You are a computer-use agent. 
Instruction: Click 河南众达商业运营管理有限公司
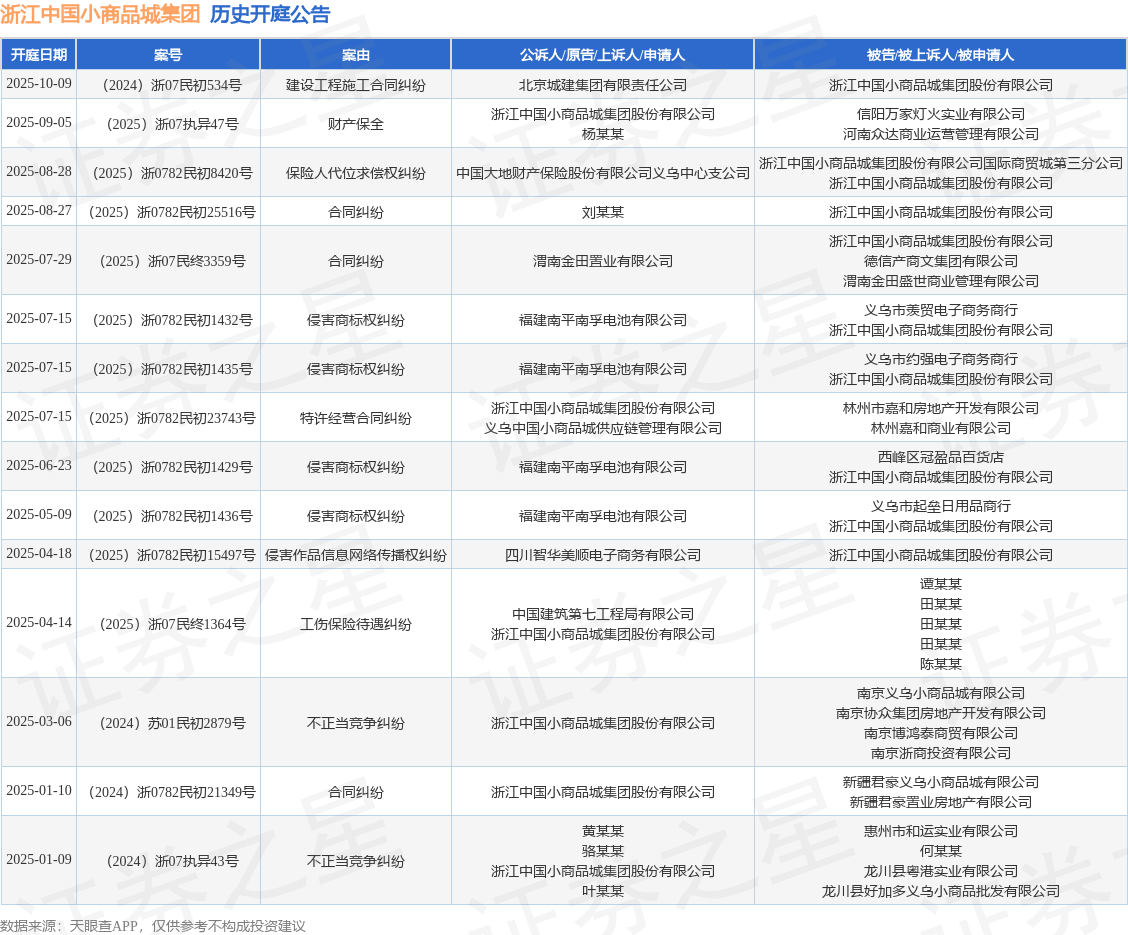pyautogui.click(x=940, y=134)
